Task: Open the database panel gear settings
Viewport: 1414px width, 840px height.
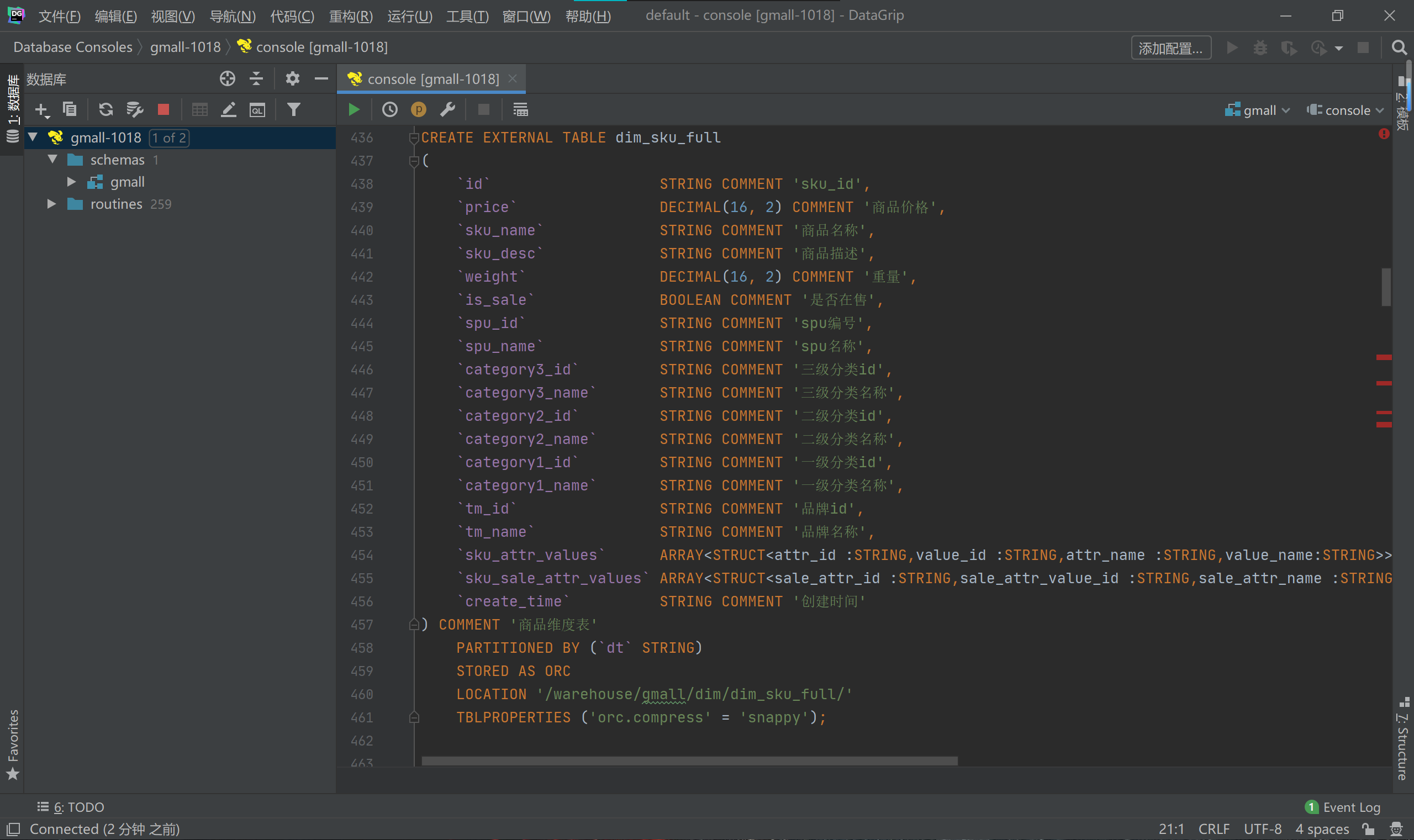Action: click(x=292, y=78)
